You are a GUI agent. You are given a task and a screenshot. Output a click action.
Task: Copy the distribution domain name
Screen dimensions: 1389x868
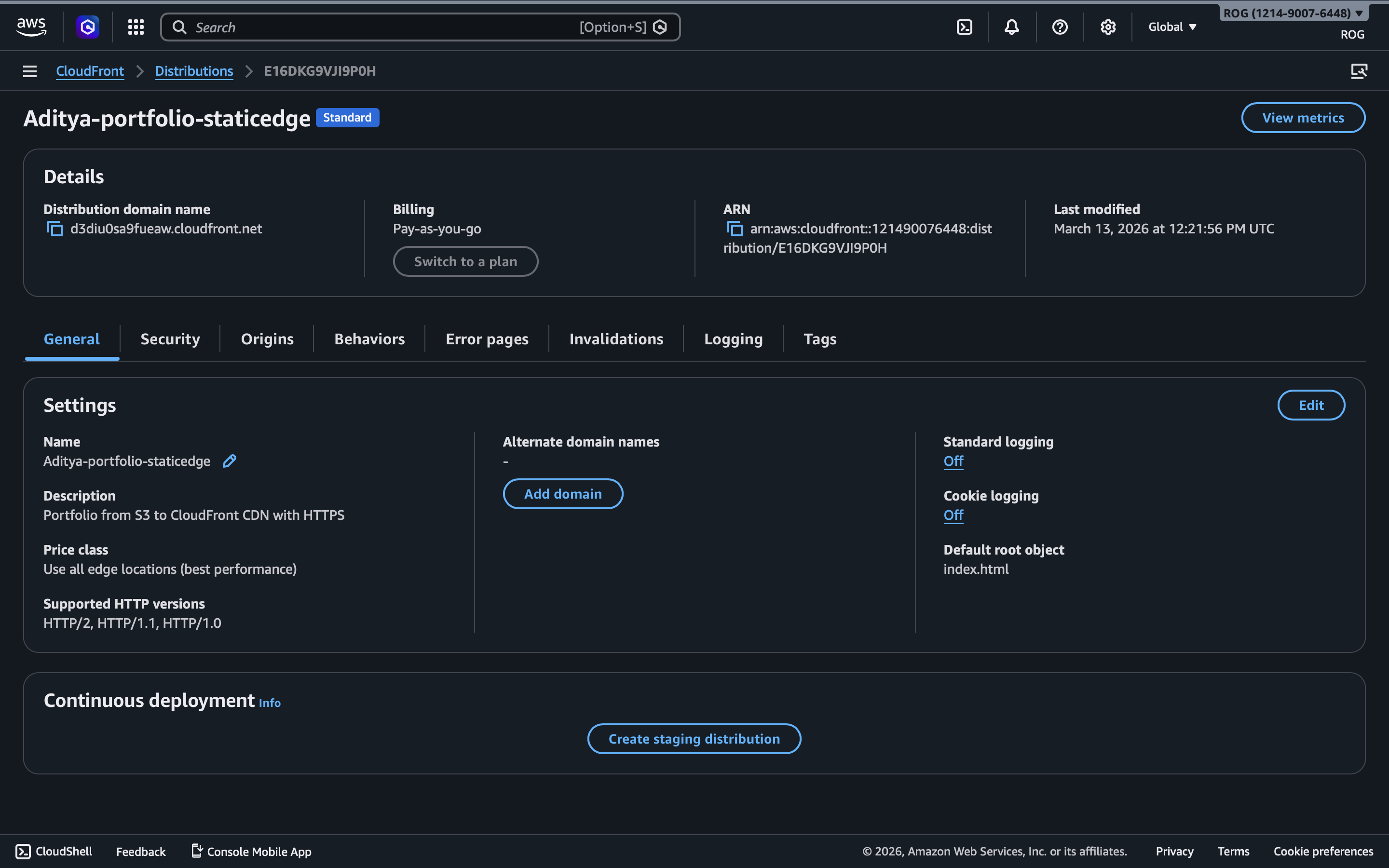[x=54, y=229]
